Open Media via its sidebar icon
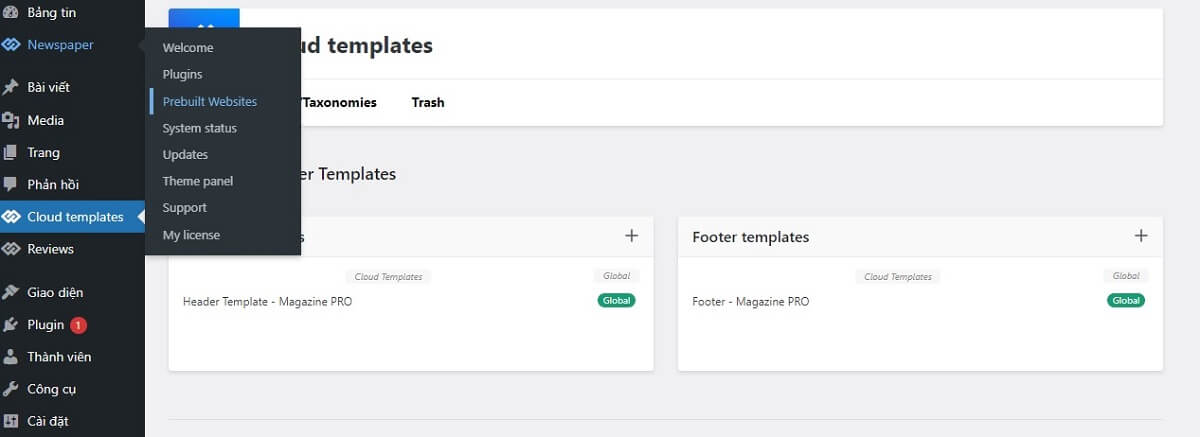 (x=11, y=120)
